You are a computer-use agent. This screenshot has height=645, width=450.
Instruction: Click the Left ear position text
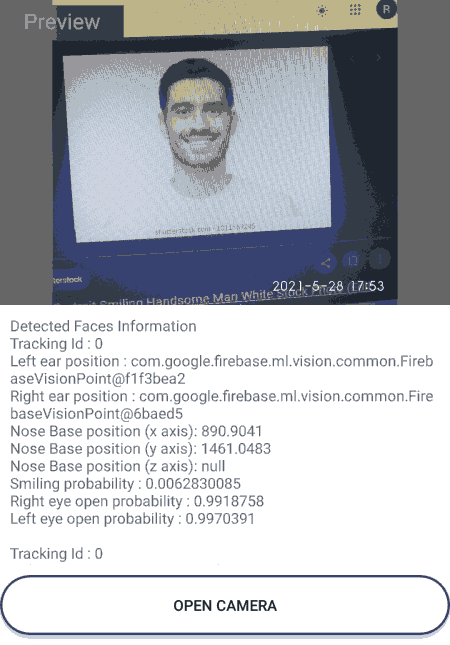click(x=222, y=370)
